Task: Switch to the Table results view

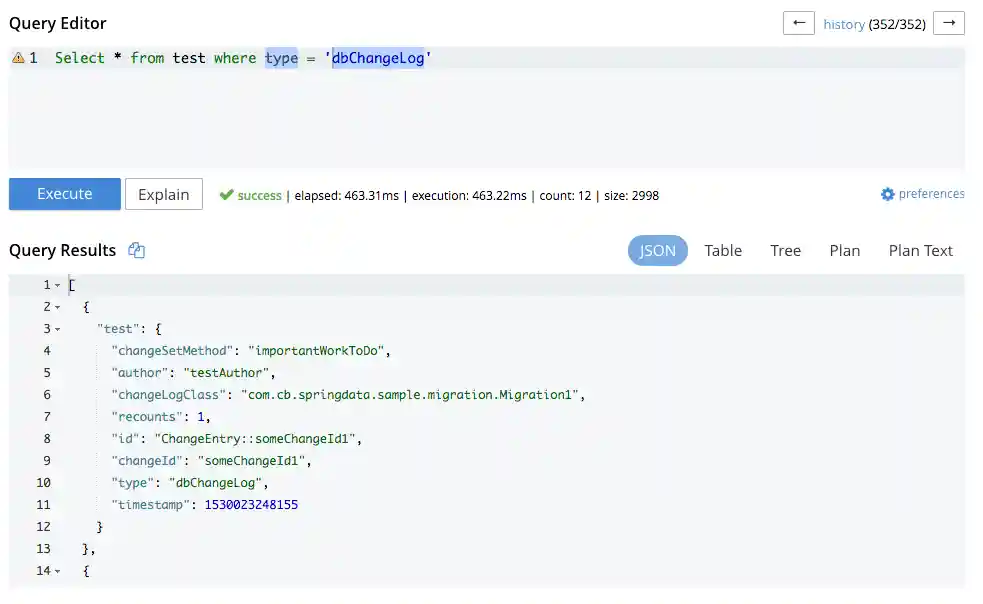Action: (722, 251)
